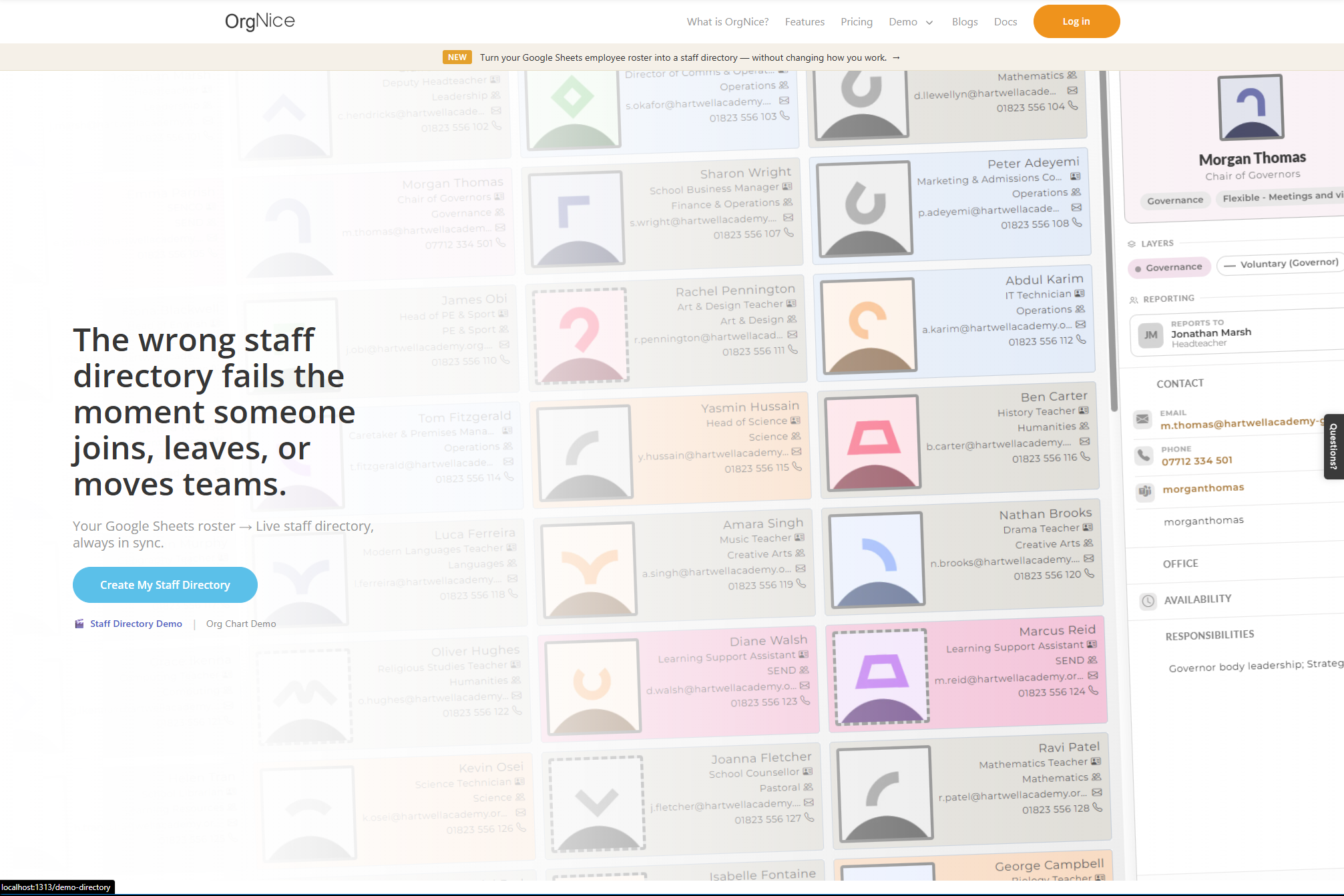The image size is (1344, 896).
Task: Open the Google Sheets roster announcement link
Action: [x=690, y=57]
